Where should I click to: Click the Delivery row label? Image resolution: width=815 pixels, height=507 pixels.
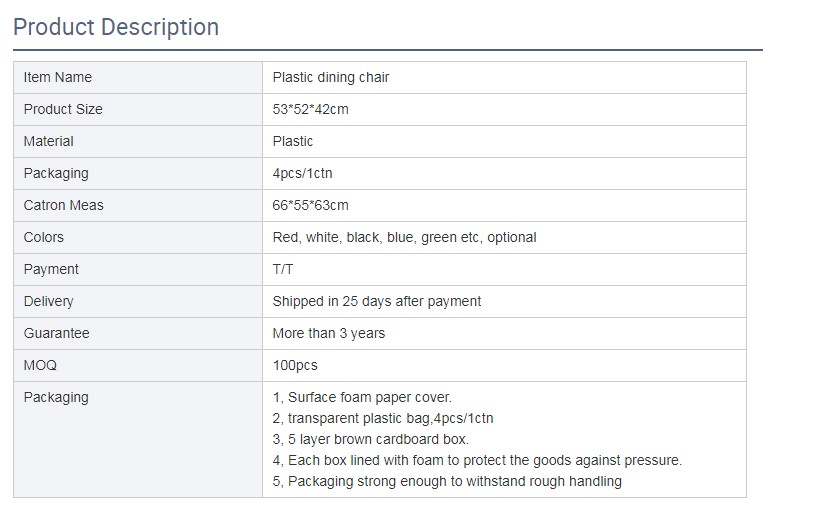(49, 301)
